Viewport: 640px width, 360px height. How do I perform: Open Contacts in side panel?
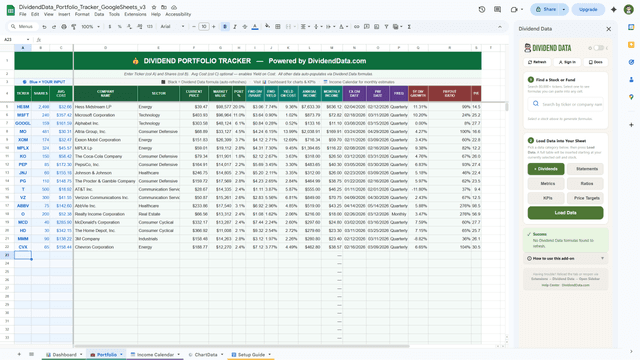631,80
